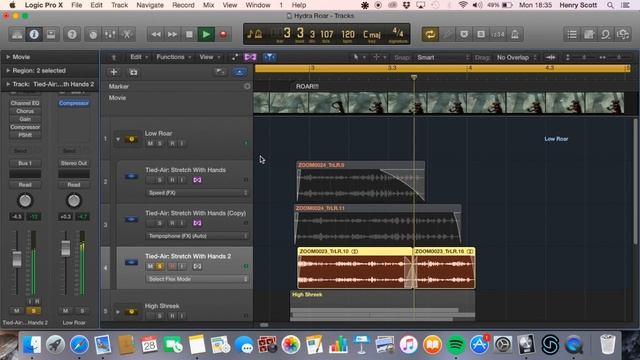Open the Track menu
Viewport: 640px width, 360px height.
pos(119,5)
